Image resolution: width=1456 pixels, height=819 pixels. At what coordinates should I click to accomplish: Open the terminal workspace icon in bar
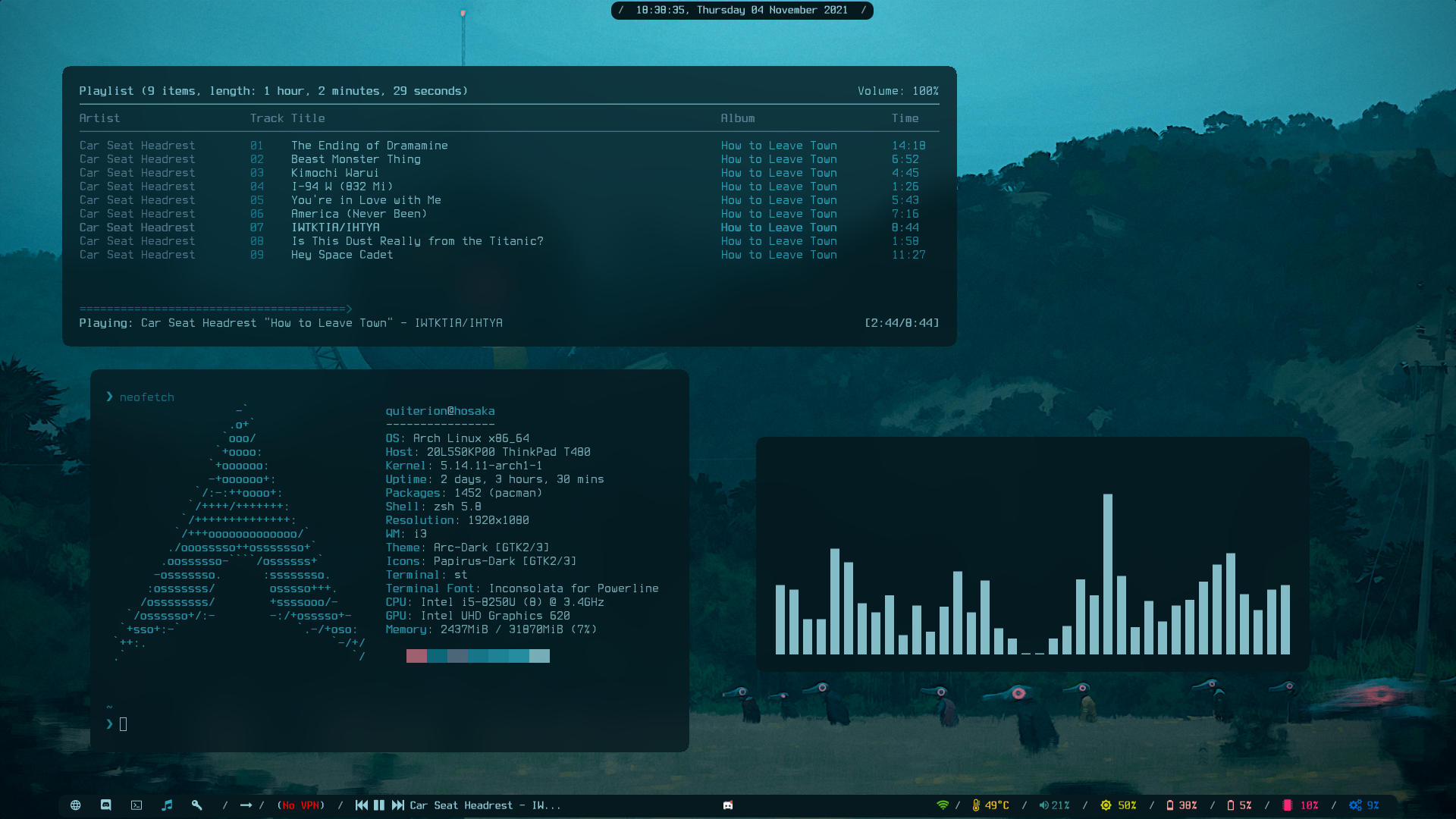tap(136, 805)
